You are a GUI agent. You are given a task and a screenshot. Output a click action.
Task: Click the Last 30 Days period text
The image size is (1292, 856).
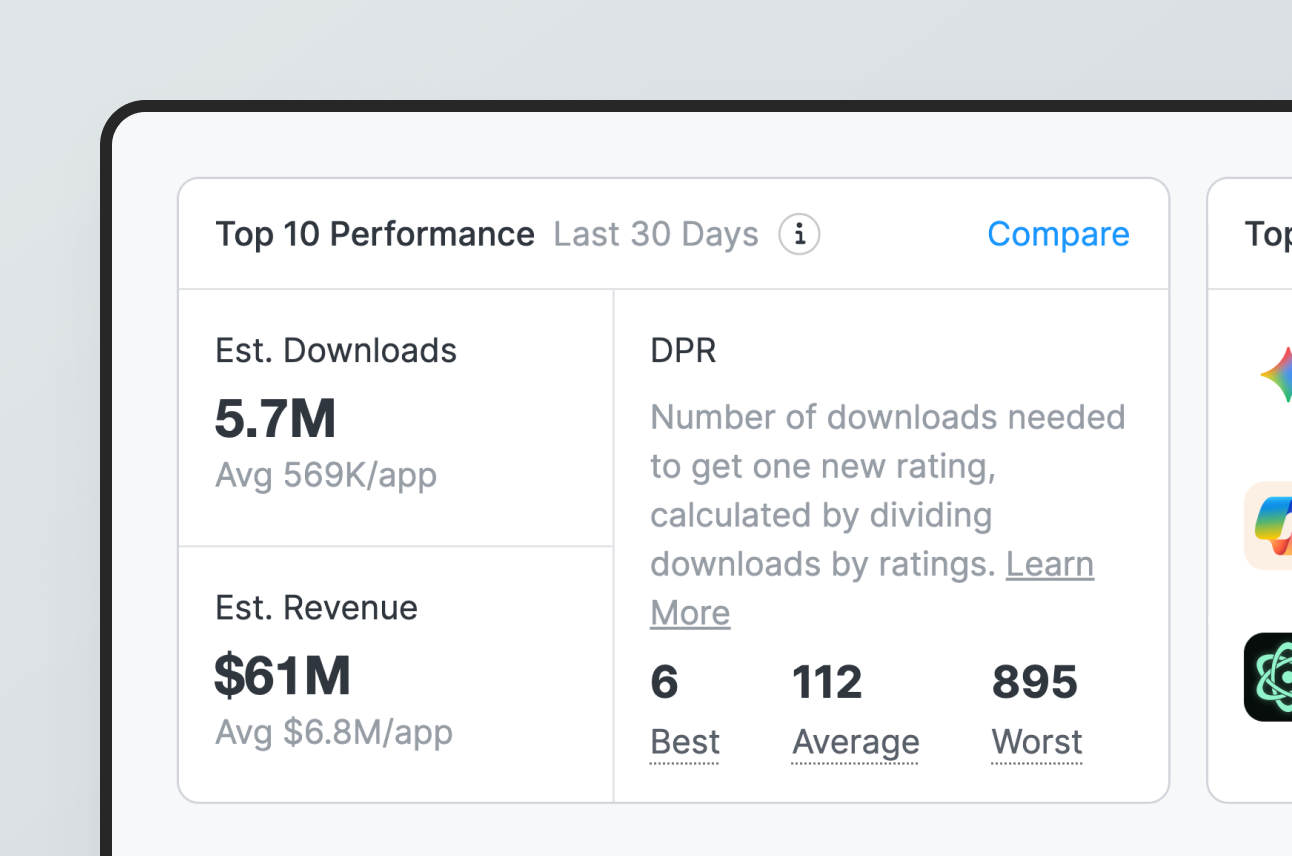click(x=656, y=234)
